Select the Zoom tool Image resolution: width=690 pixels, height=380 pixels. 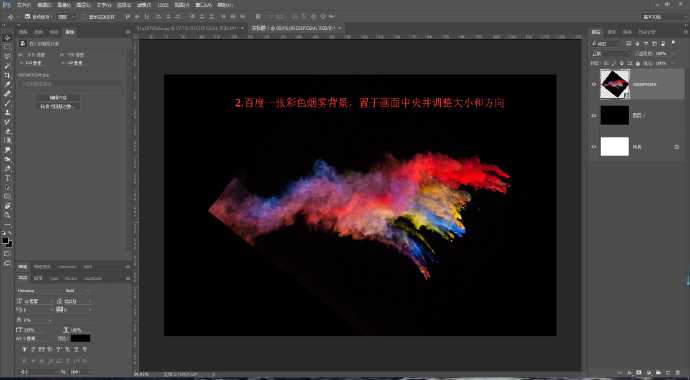(x=7, y=215)
